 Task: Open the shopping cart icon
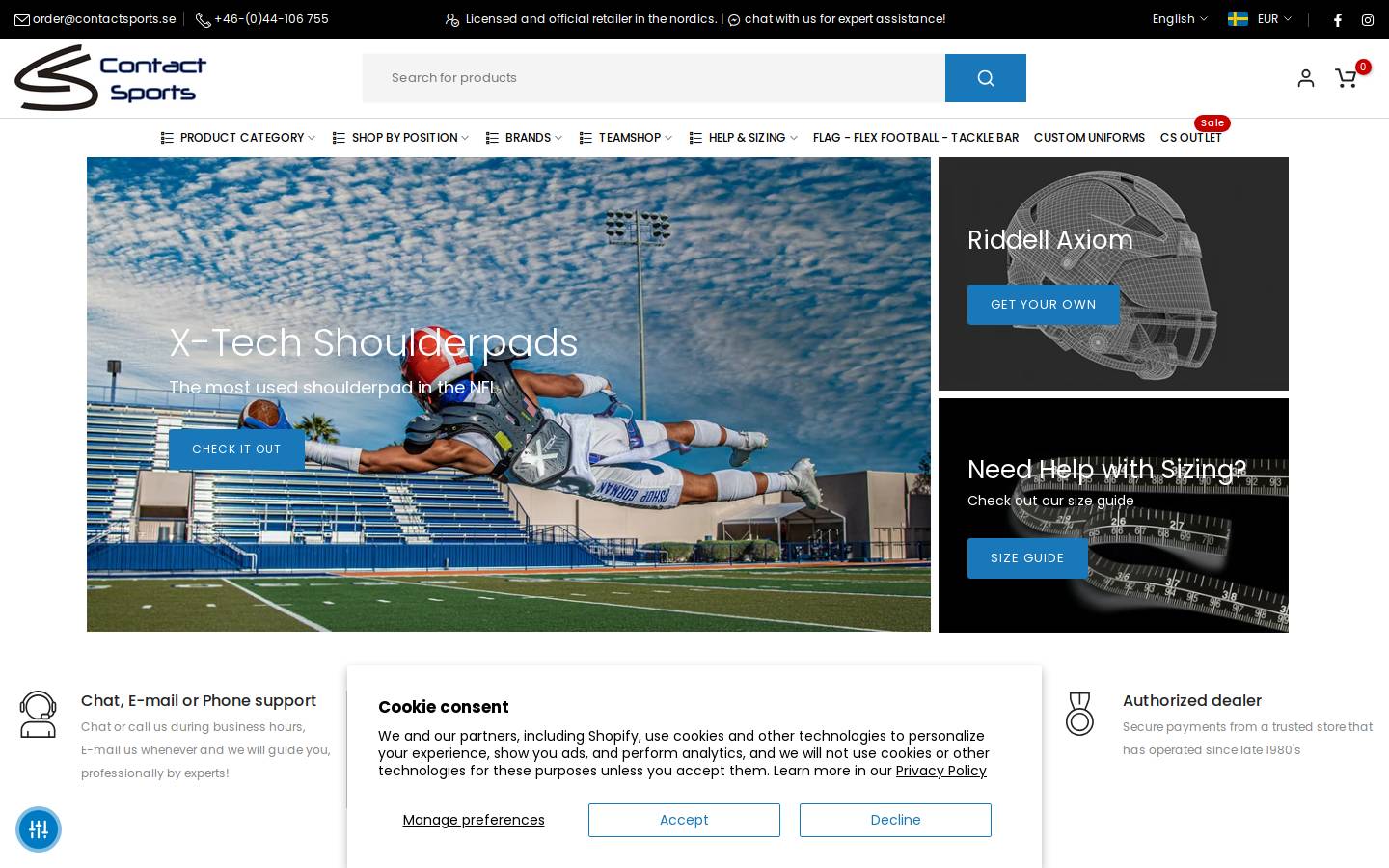[1346, 78]
